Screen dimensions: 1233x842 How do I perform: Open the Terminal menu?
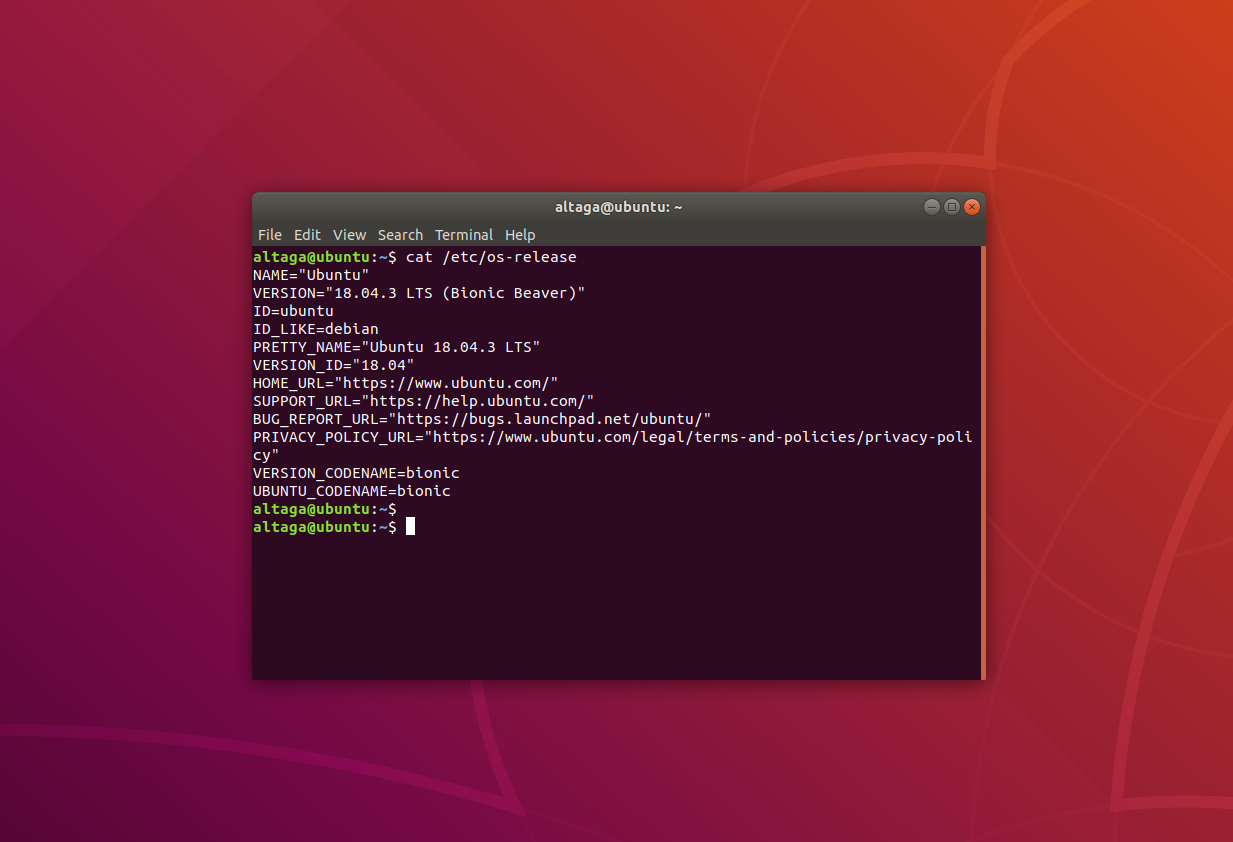(x=464, y=235)
